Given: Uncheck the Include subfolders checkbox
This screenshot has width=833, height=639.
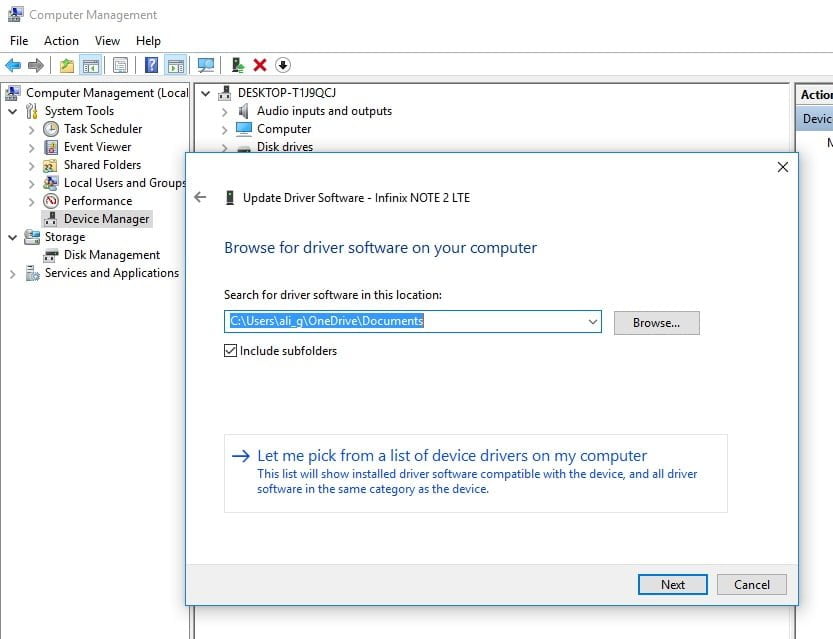Looking at the screenshot, I should click(230, 351).
